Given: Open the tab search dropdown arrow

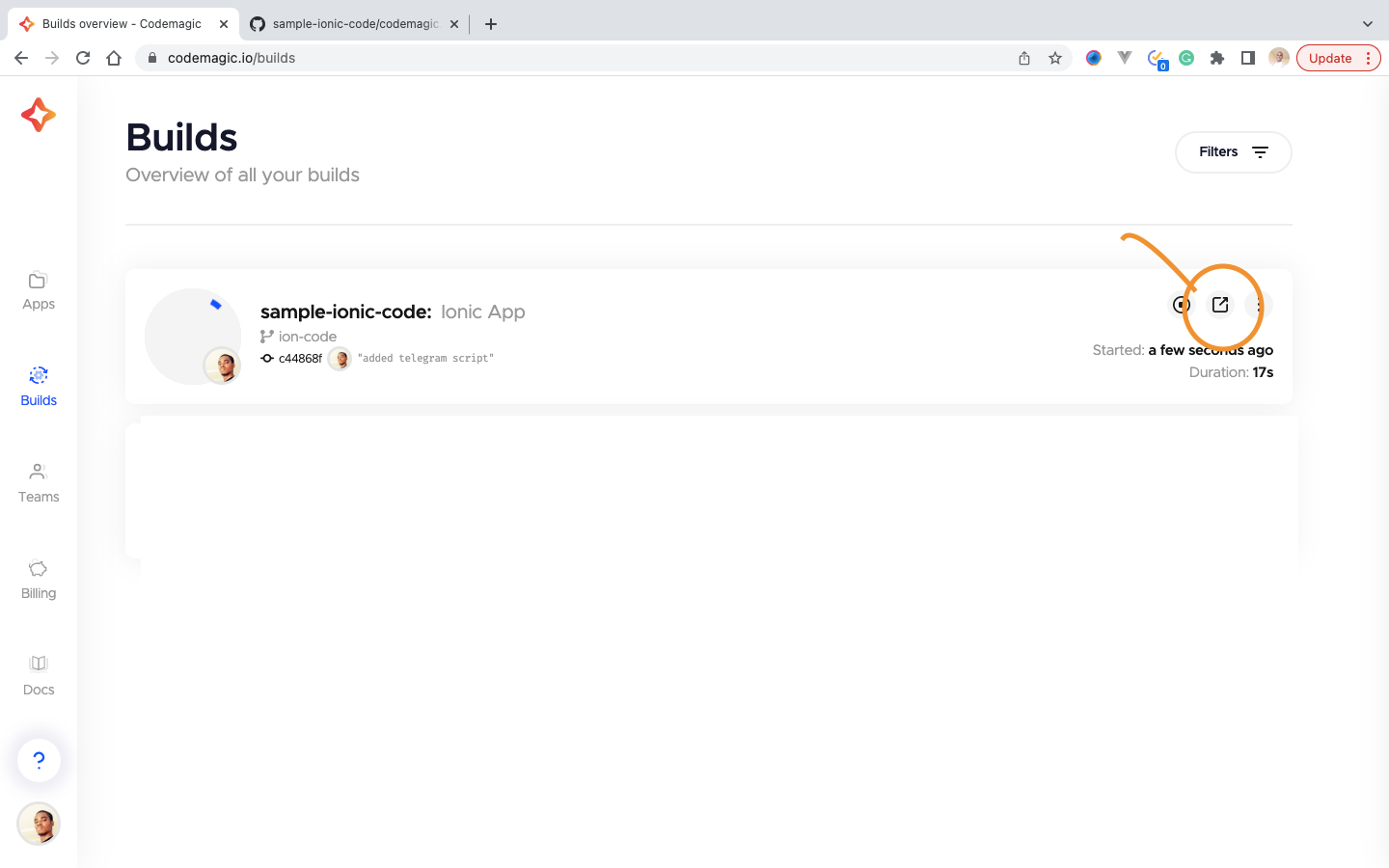Looking at the screenshot, I should pos(1368,24).
